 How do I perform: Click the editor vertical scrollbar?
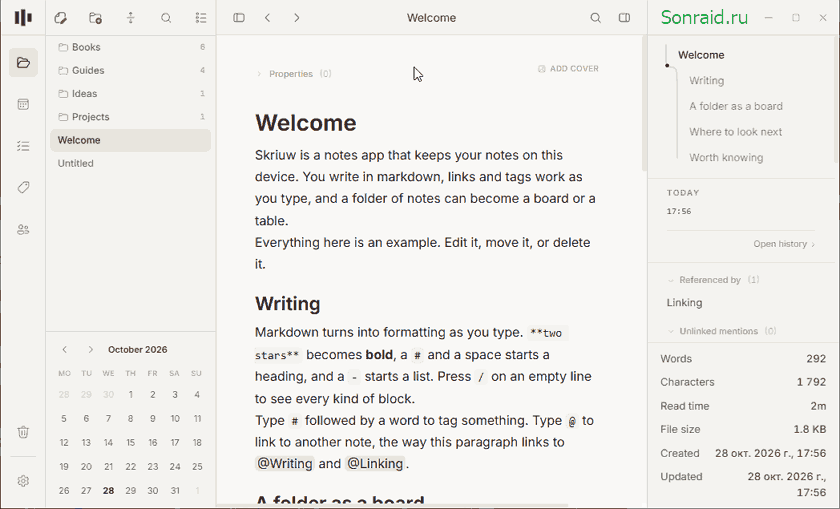[x=644, y=103]
